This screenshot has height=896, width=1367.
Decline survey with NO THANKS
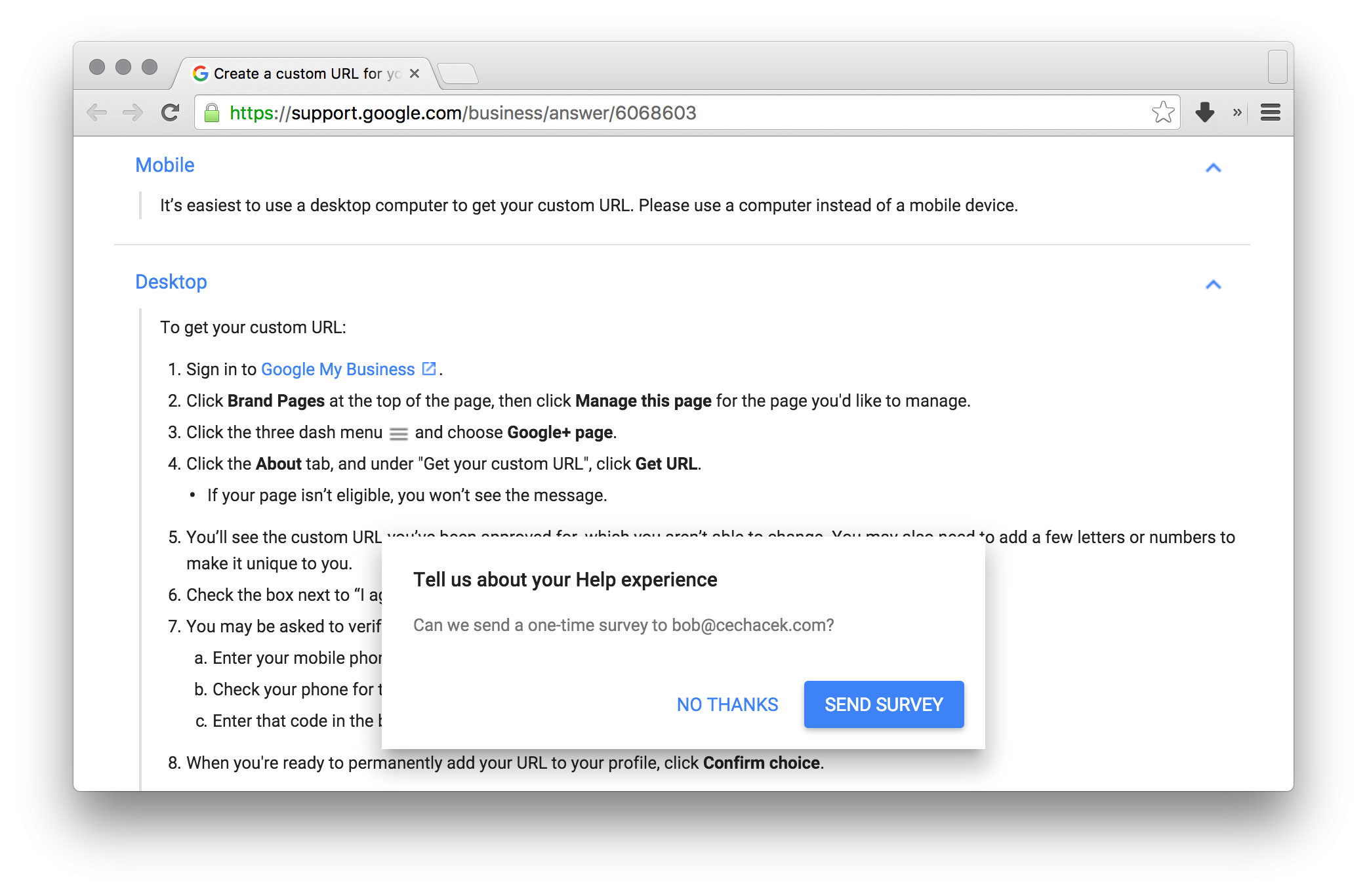(727, 704)
